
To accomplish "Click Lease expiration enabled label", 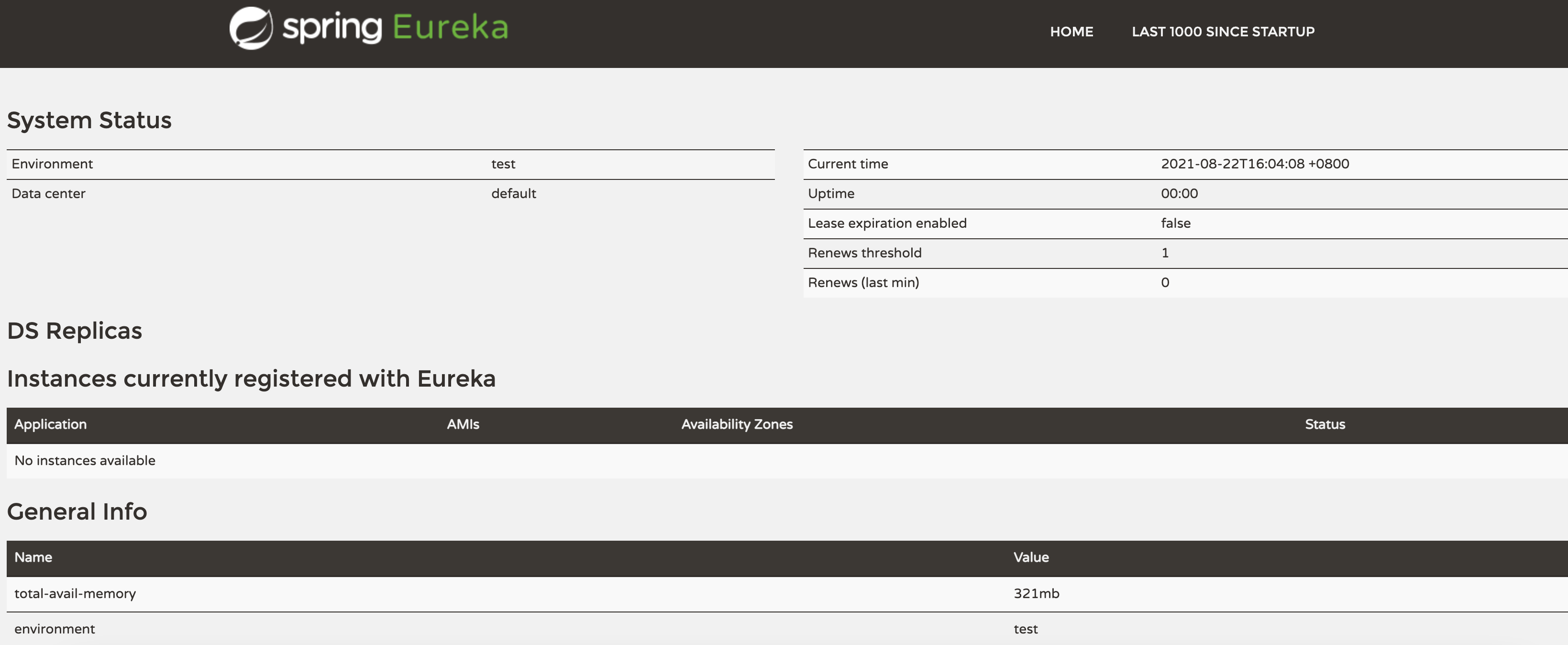I will pyautogui.click(x=887, y=223).
